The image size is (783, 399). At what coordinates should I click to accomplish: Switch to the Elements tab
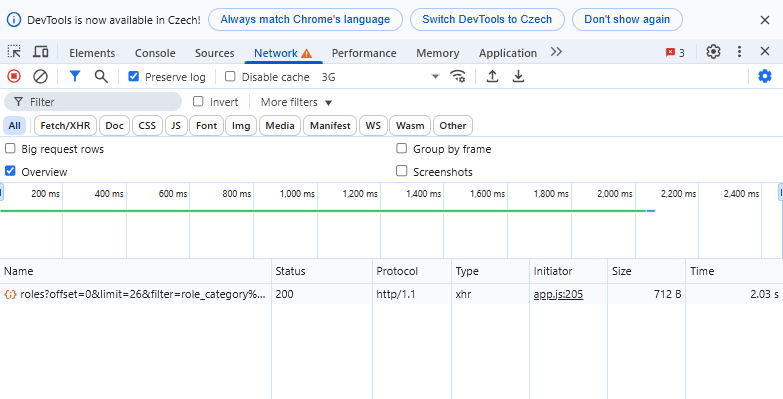click(x=92, y=53)
